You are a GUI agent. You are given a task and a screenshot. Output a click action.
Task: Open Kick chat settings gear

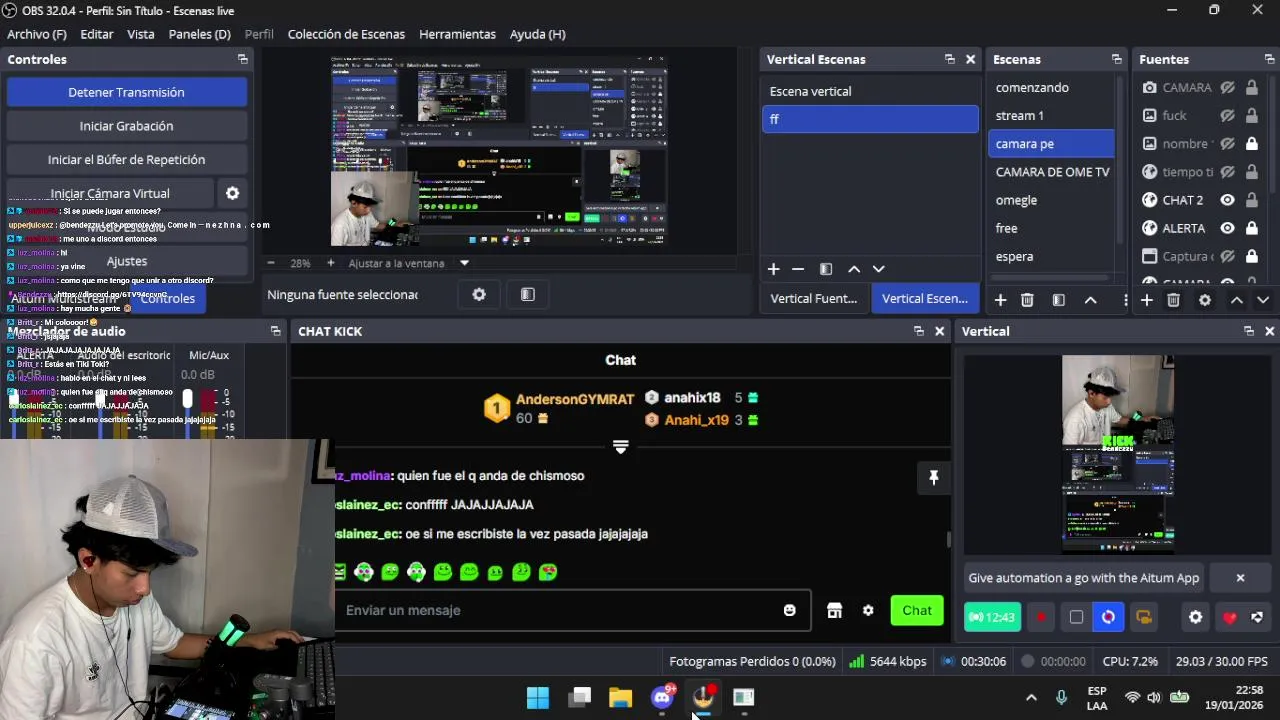click(x=868, y=611)
